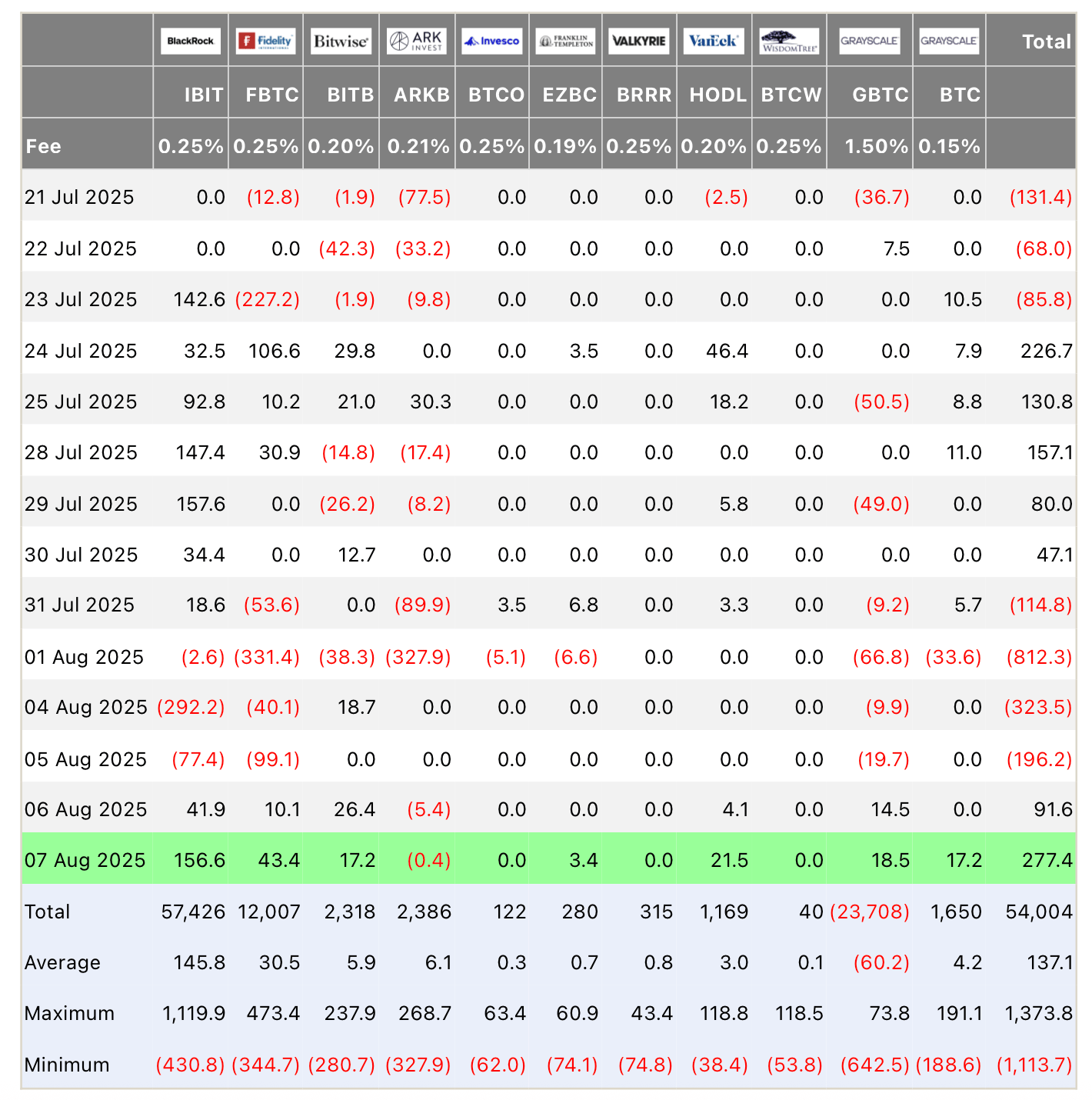Click the Fidelity logo
The image size is (1092, 1100).
pos(266,41)
